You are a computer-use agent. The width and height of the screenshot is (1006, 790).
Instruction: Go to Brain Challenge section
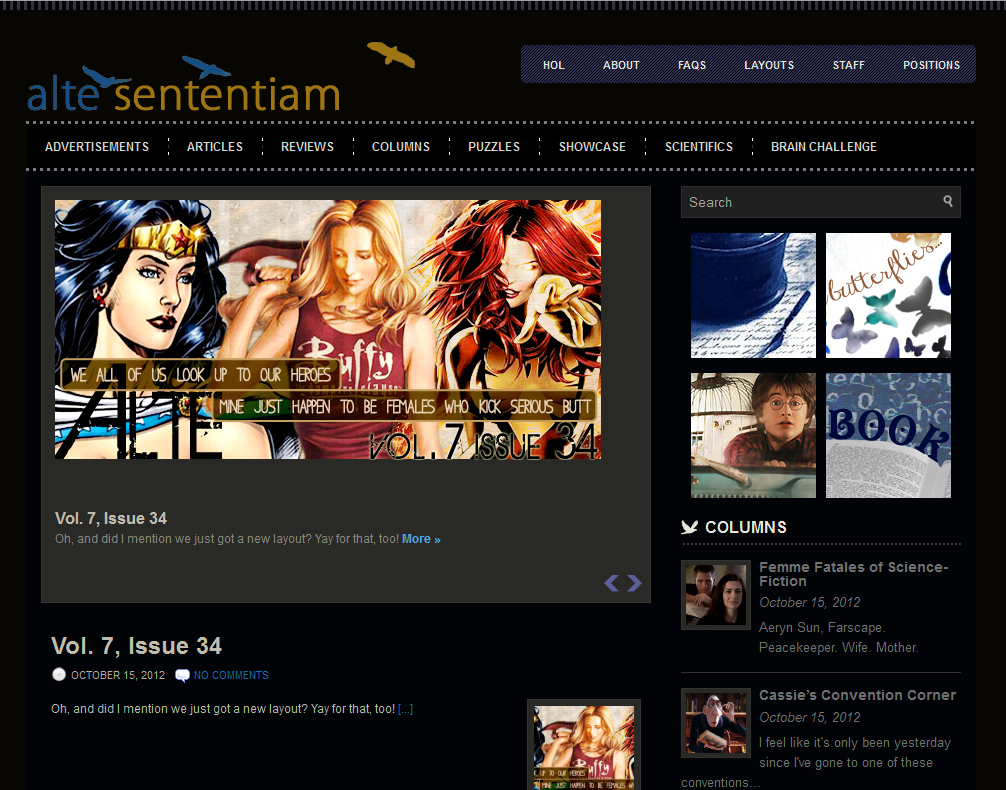(x=824, y=146)
